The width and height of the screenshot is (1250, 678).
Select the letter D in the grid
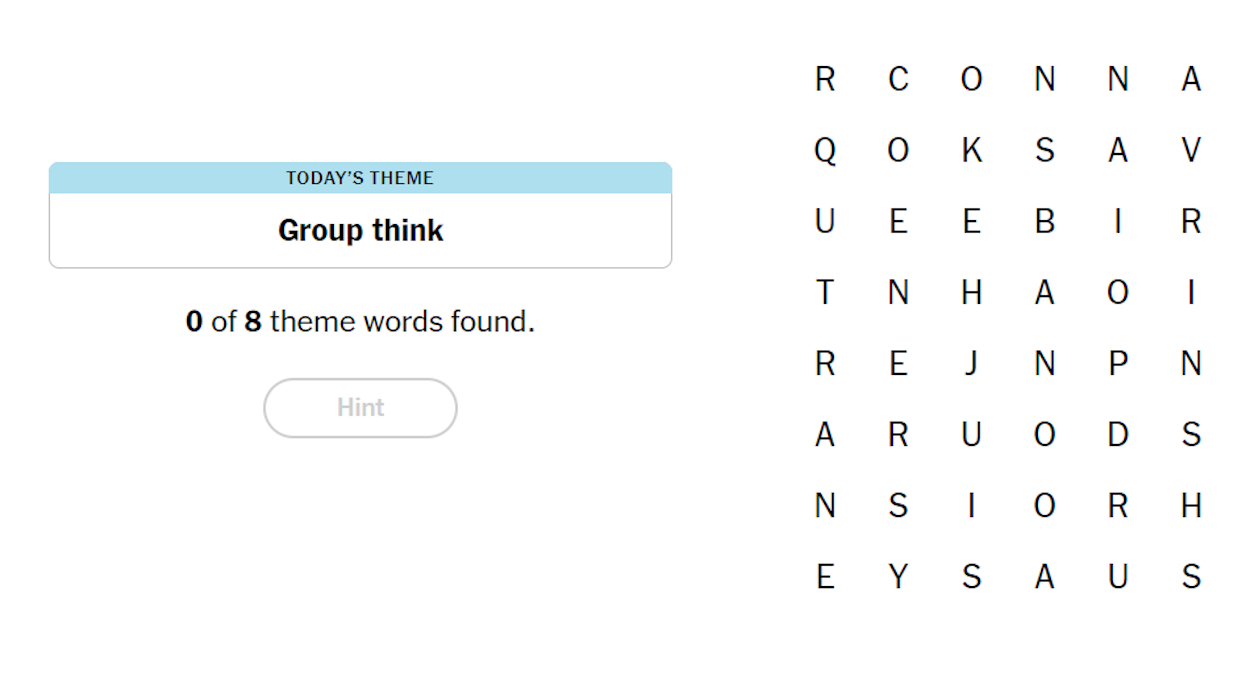click(1117, 434)
